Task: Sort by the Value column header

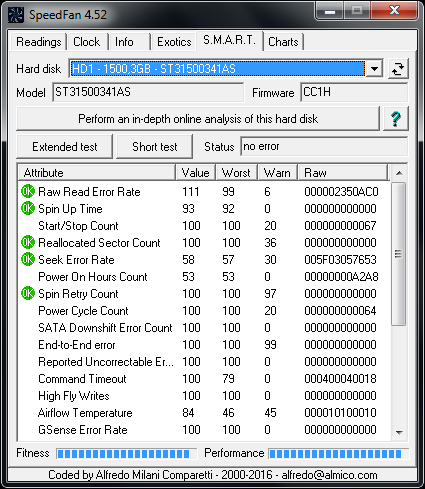Action: click(x=196, y=173)
